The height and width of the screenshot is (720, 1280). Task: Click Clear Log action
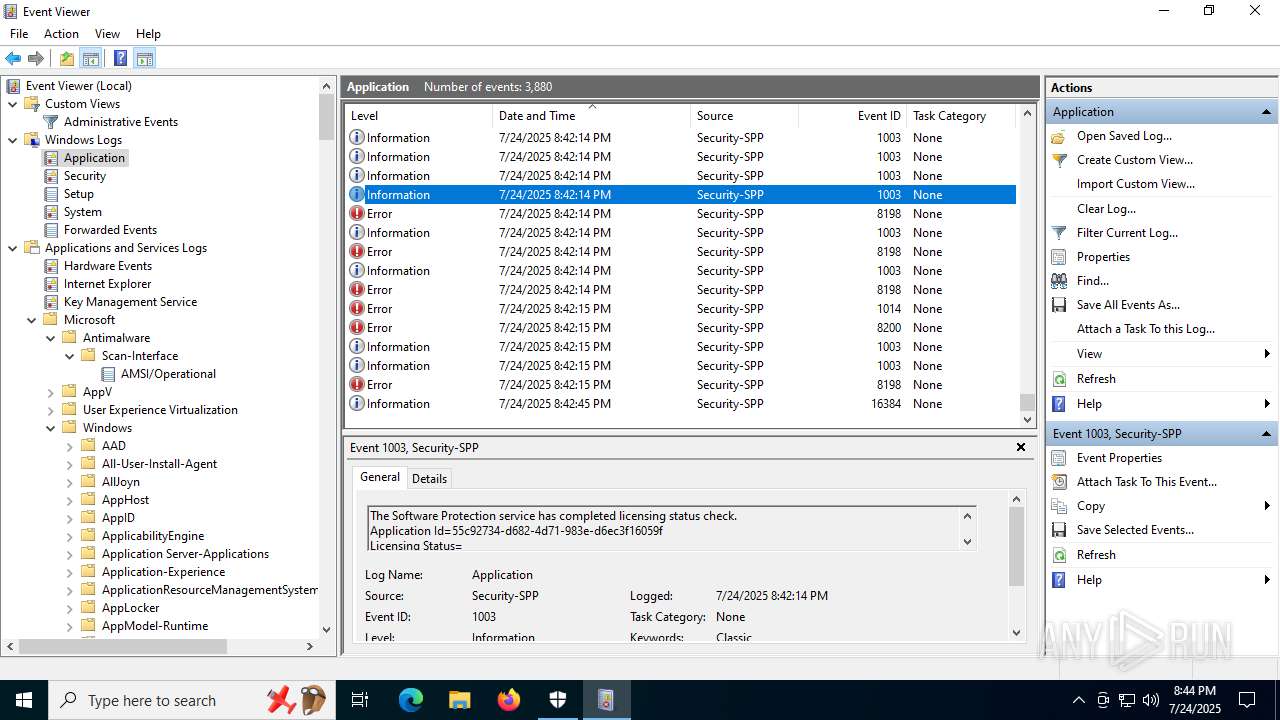pyautogui.click(x=1106, y=209)
